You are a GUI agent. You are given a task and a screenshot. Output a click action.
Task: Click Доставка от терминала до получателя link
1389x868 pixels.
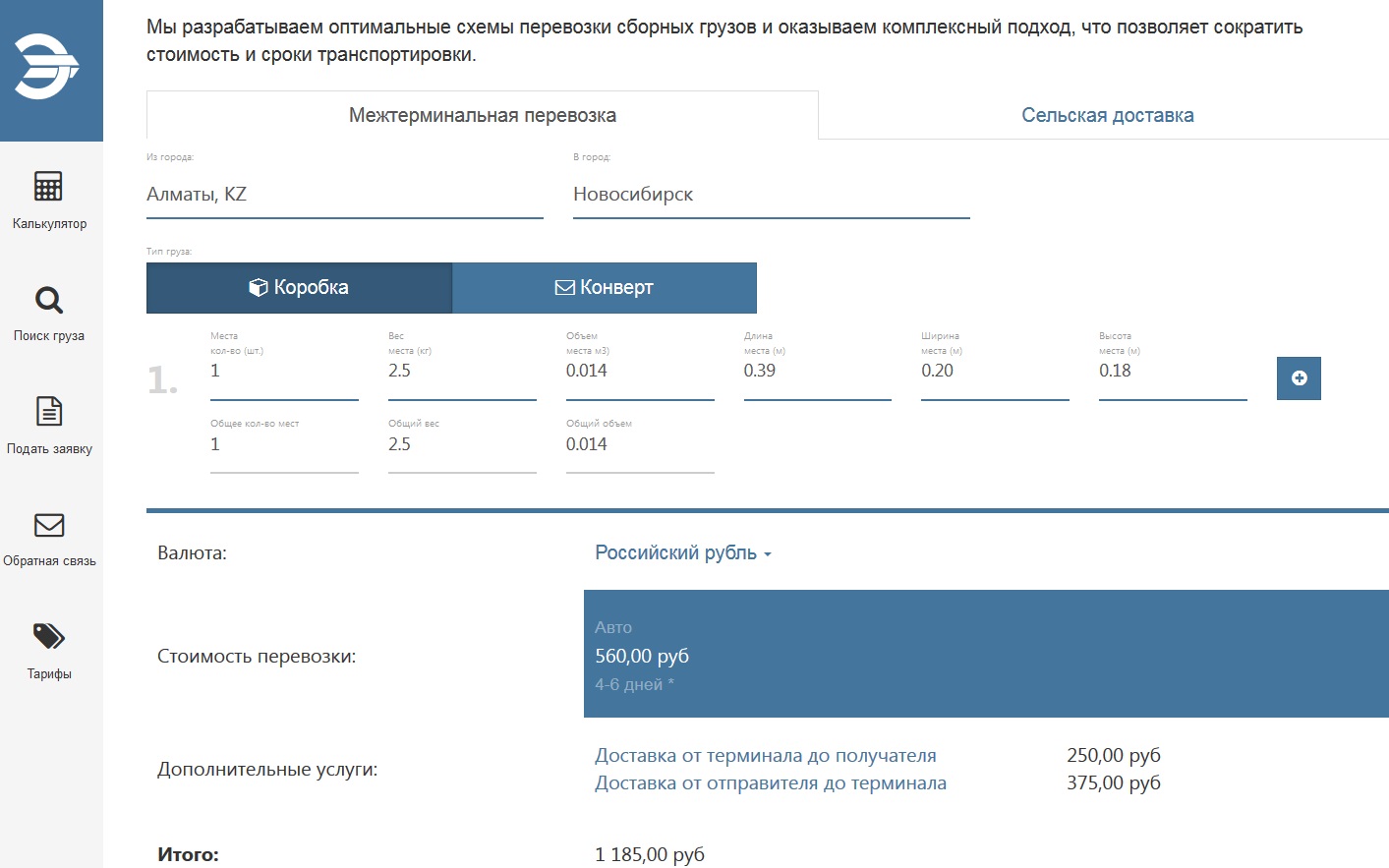pyautogui.click(x=765, y=756)
